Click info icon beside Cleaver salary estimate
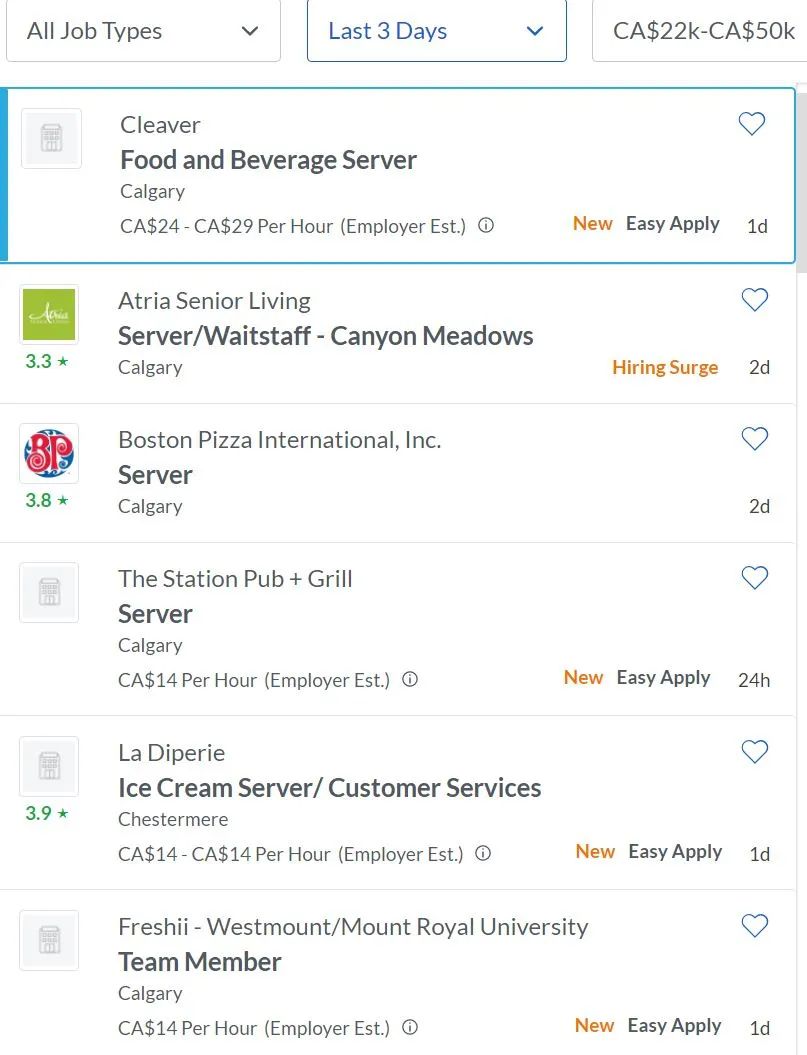The height and width of the screenshot is (1055, 807). (486, 226)
